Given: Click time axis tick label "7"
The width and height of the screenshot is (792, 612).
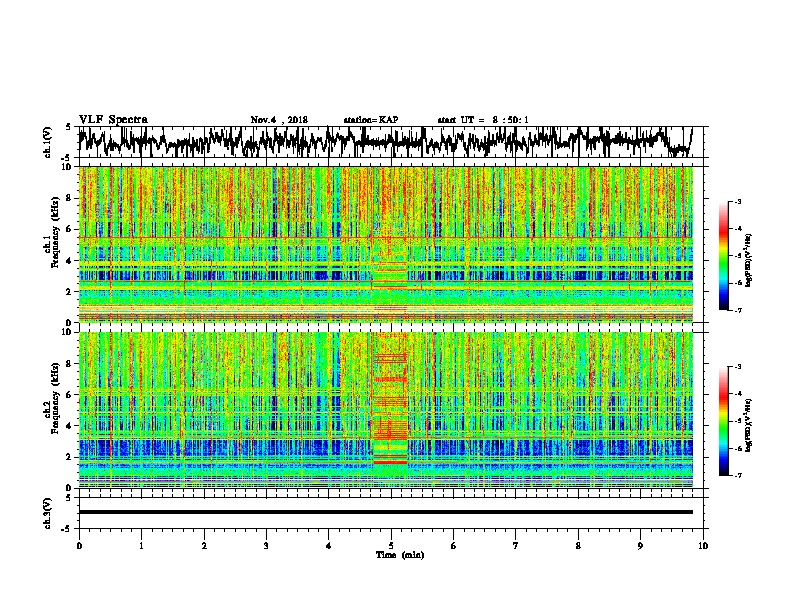Looking at the screenshot, I should point(516,546).
